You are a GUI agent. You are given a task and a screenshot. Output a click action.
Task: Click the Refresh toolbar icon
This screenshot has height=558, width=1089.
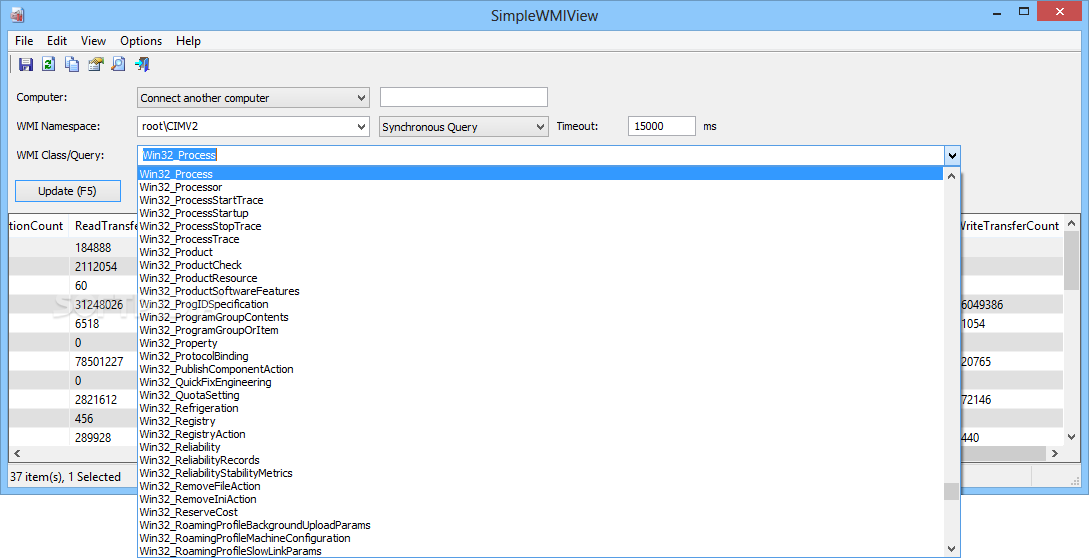49,65
